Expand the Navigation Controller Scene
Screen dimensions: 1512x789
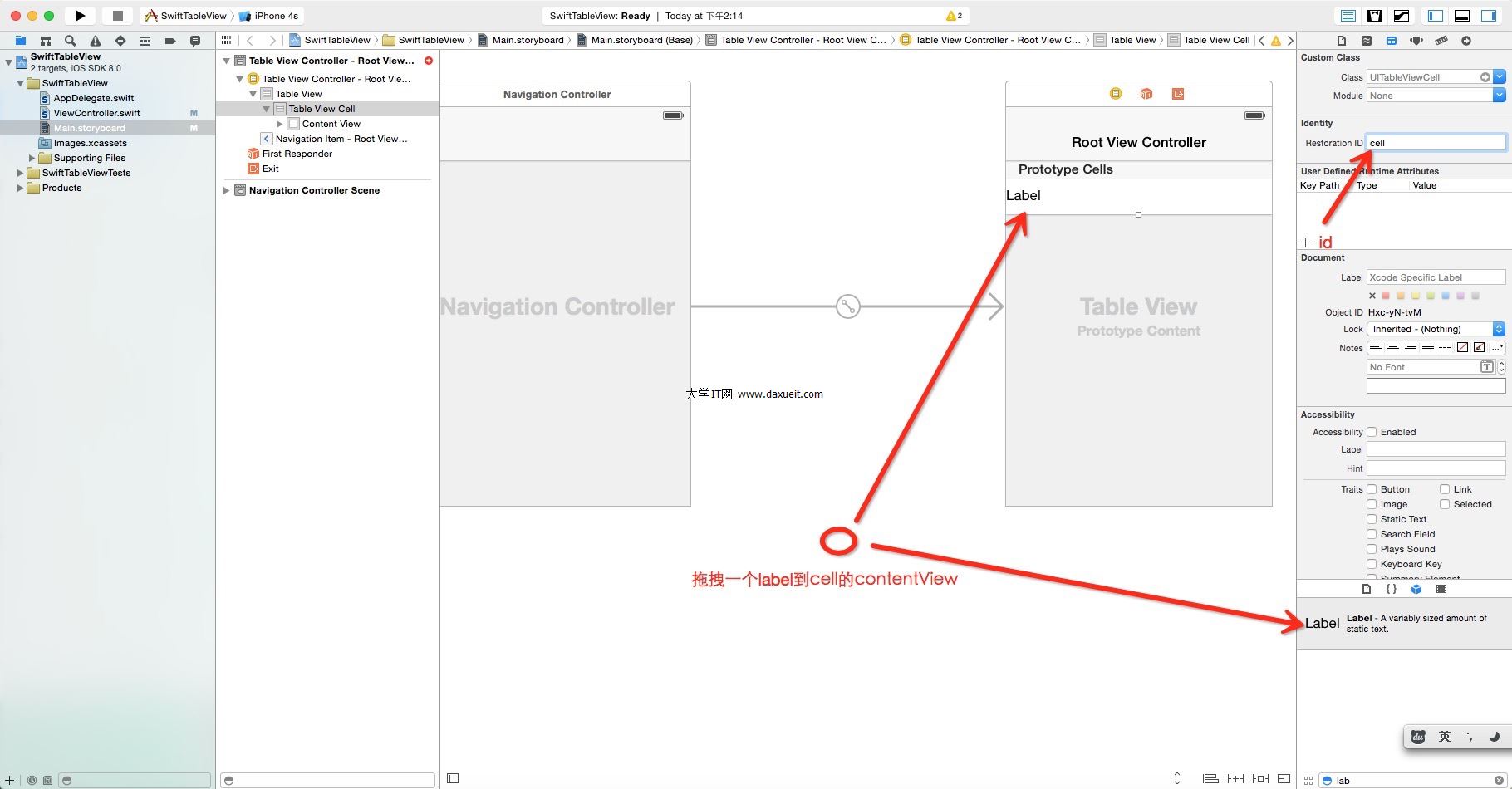click(226, 190)
